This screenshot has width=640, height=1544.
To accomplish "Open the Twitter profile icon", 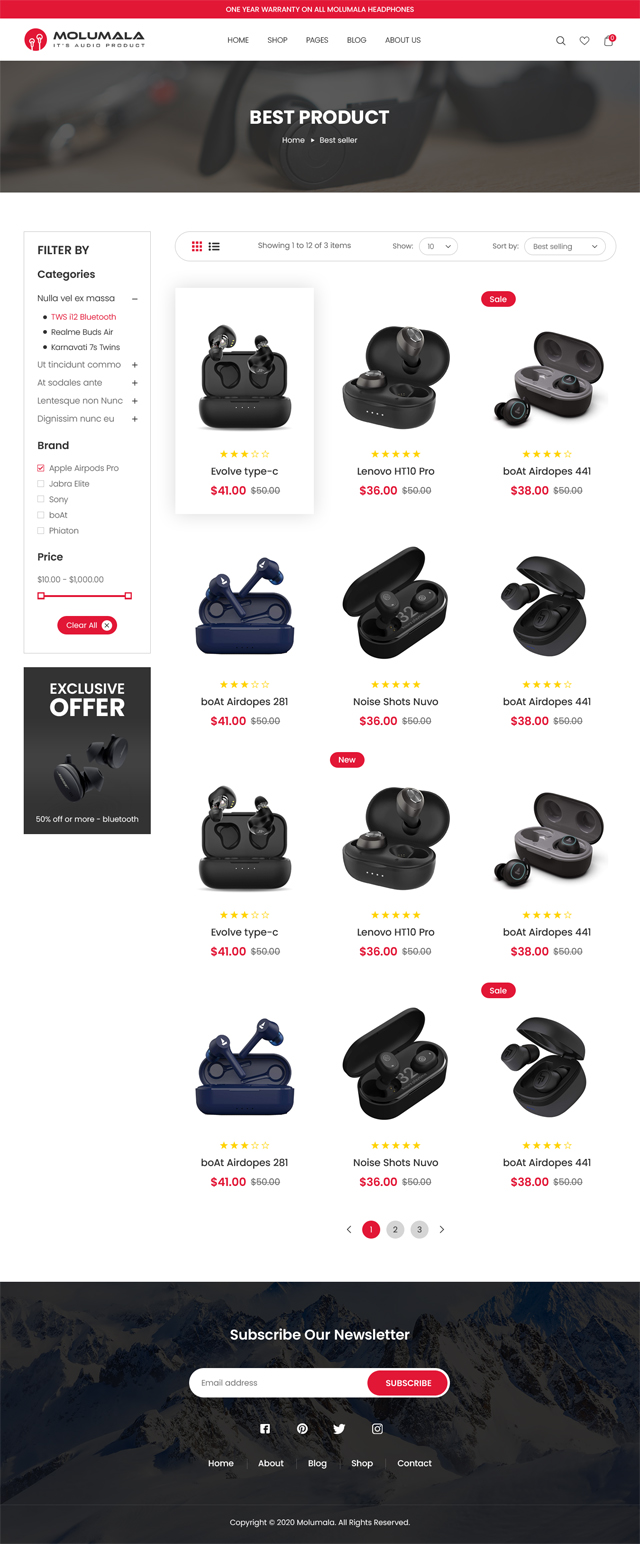I will pyautogui.click(x=339, y=1429).
